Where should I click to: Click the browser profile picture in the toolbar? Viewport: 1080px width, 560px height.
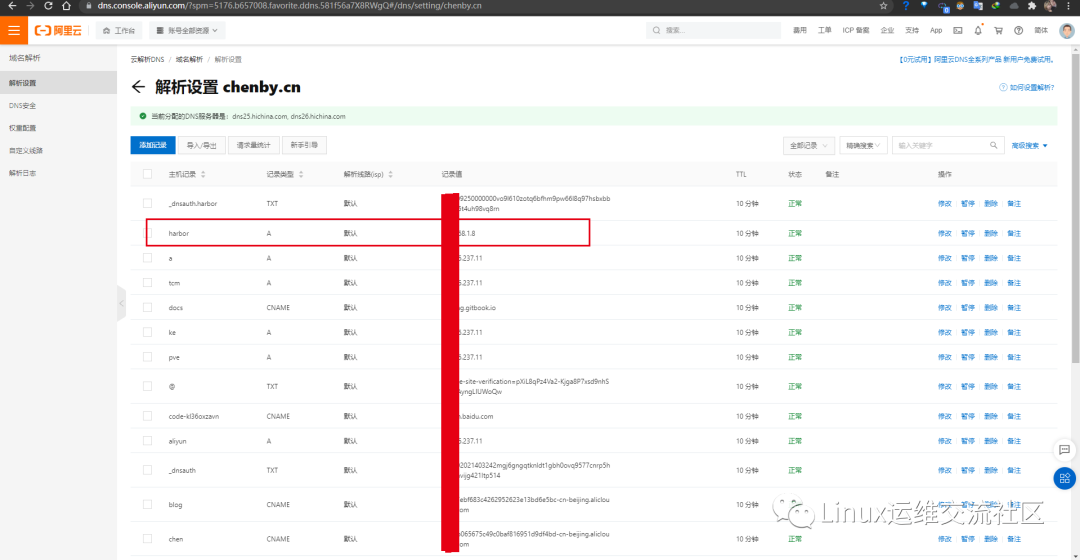[1050, 6]
